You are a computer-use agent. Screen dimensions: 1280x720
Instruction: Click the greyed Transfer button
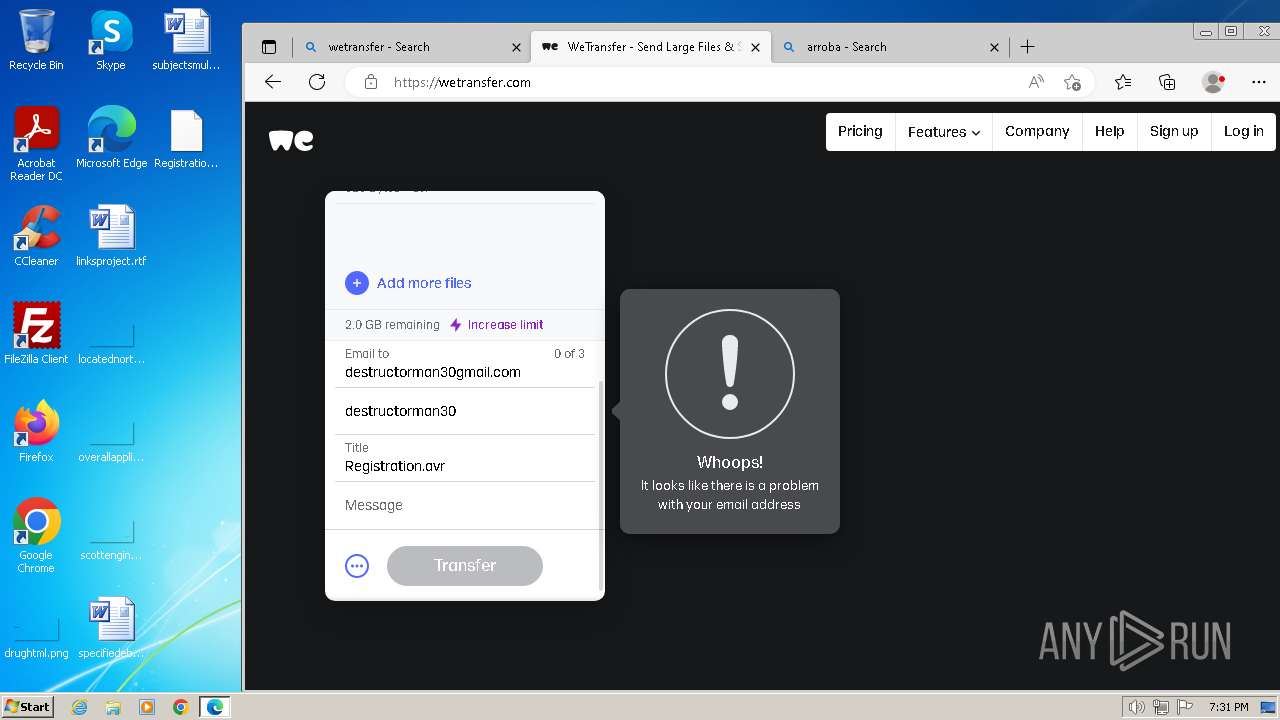[x=465, y=566]
